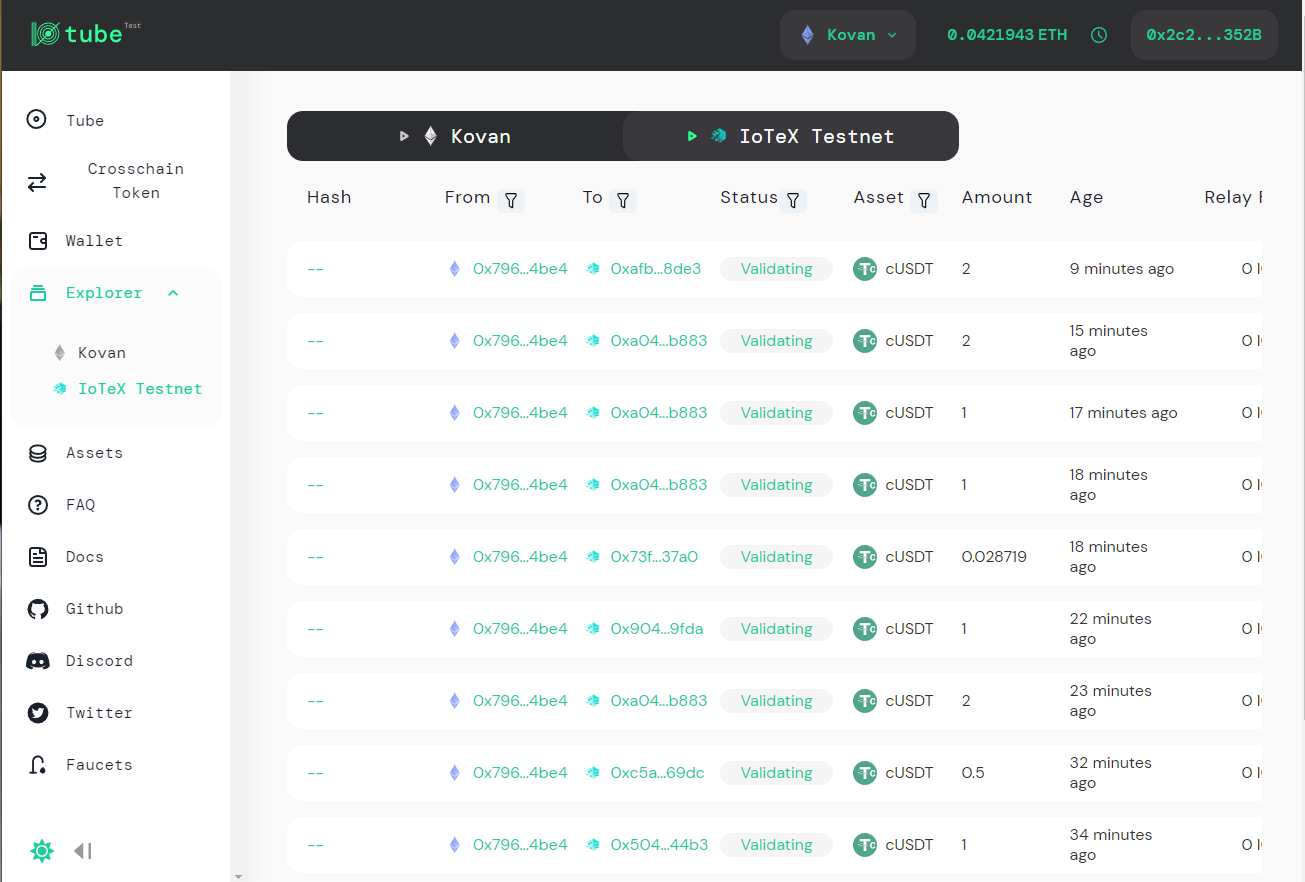The height and width of the screenshot is (882, 1305).
Task: Click cUSDT icon in 9 minutes ago row
Action: point(865,269)
